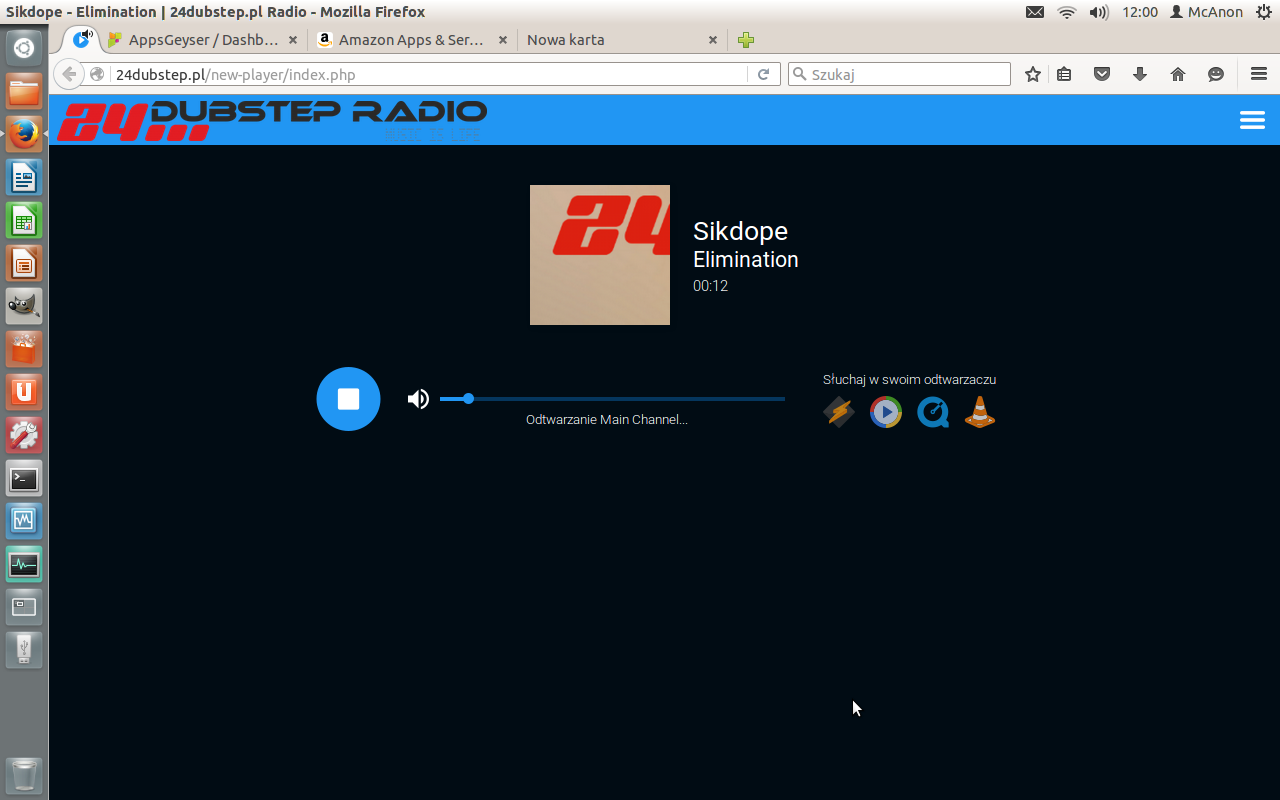Open the stream in Windows Media Player

(x=885, y=411)
